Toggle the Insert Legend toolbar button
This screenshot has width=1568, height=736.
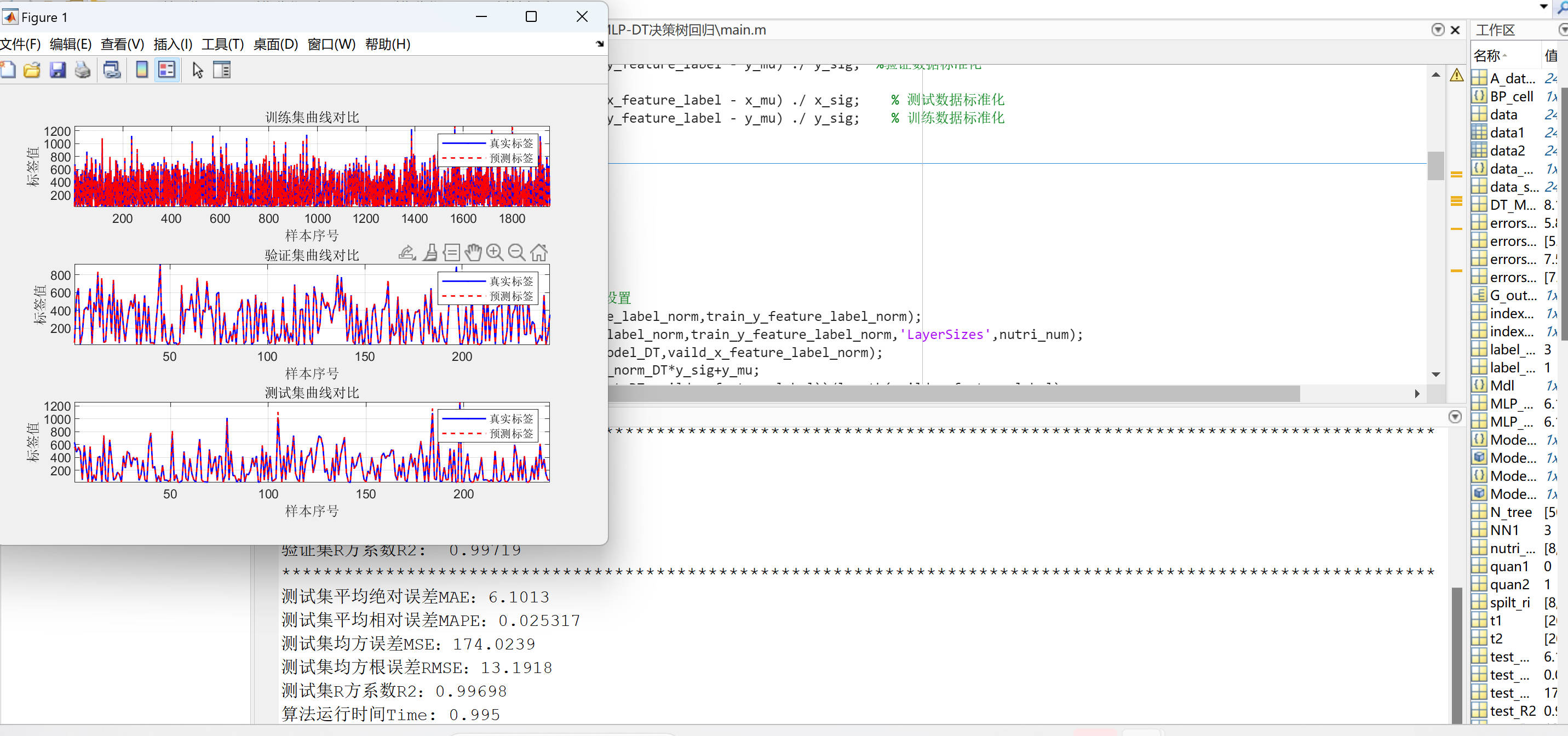[x=166, y=70]
